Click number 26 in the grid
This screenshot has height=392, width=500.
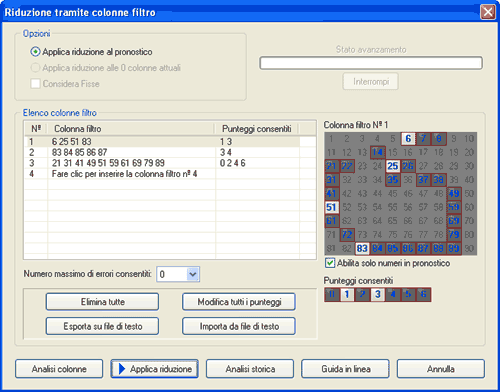(x=408, y=166)
